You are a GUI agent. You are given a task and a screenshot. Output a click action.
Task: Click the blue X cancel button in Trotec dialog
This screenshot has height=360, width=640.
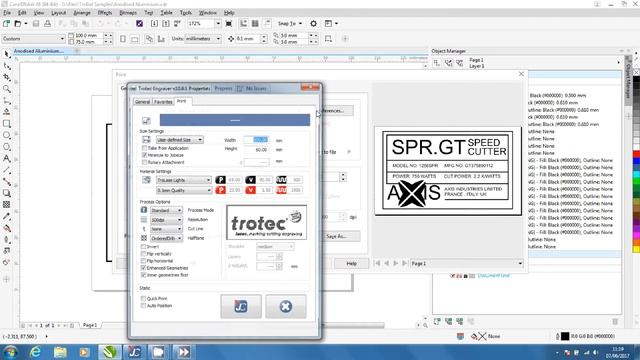click(286, 306)
